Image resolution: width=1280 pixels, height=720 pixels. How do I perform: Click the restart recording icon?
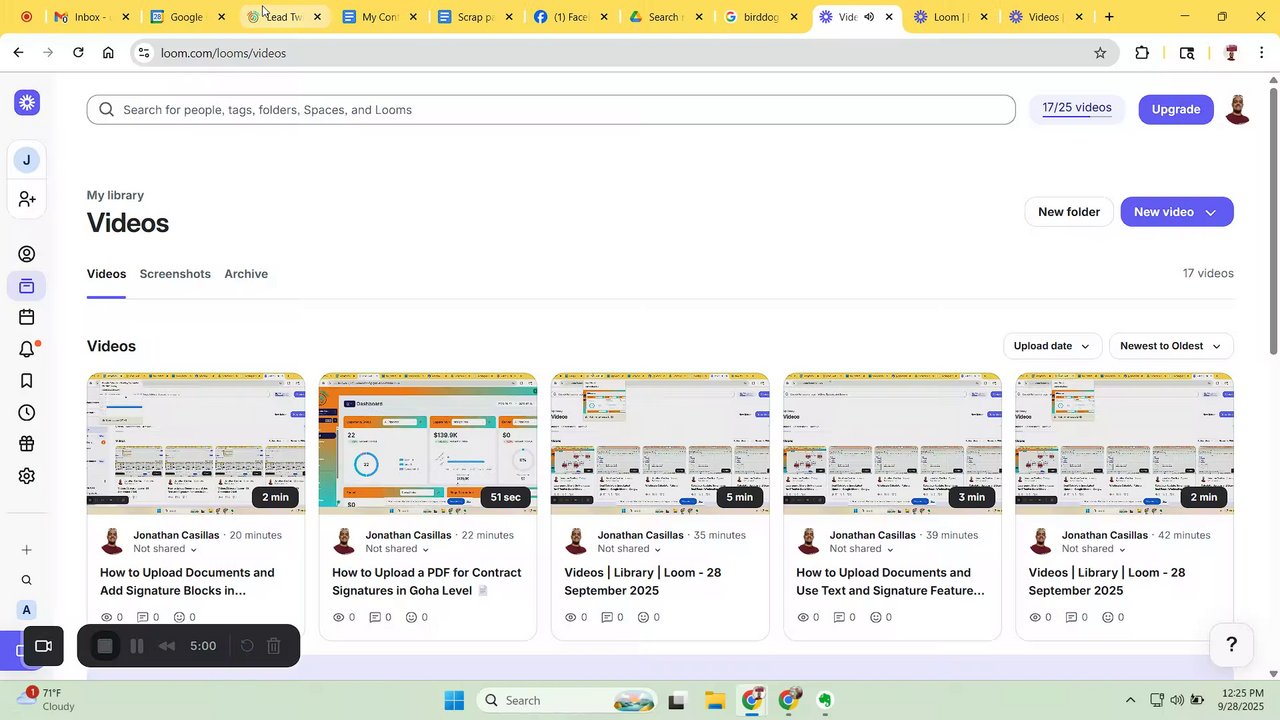[247, 646]
